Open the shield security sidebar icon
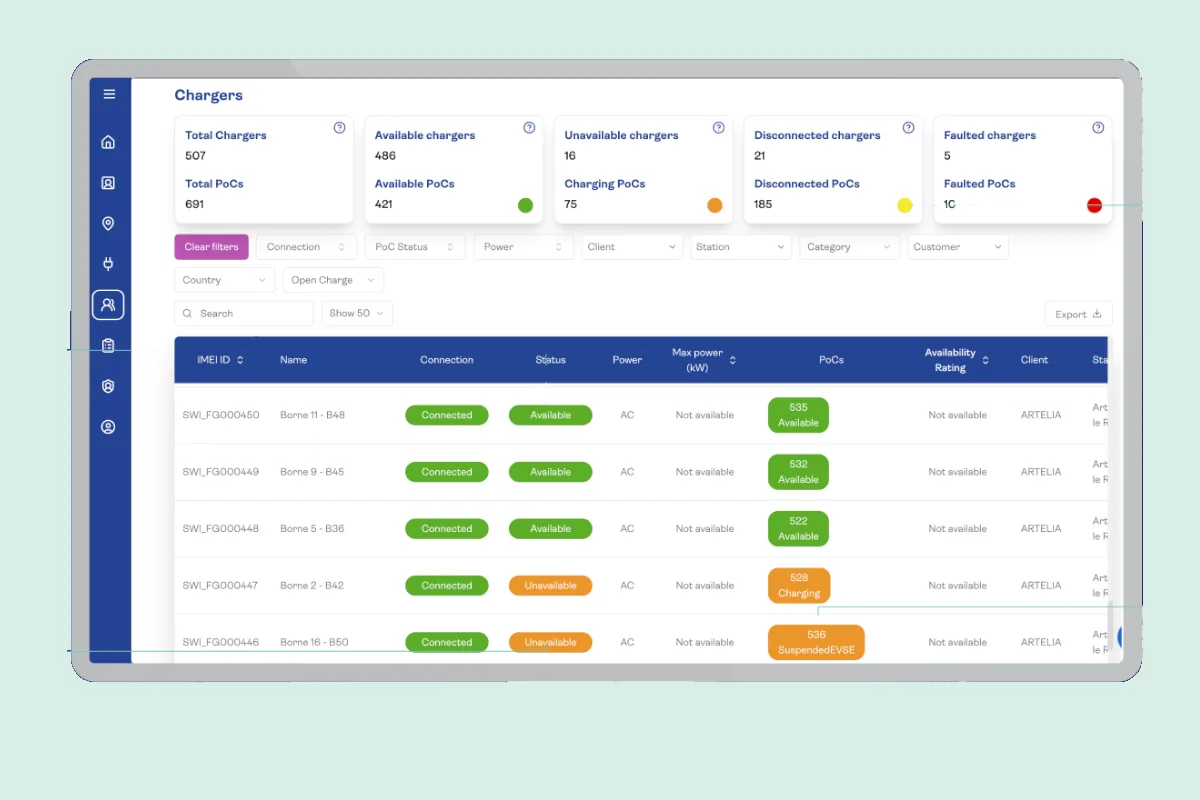The height and width of the screenshot is (800, 1200). click(108, 386)
